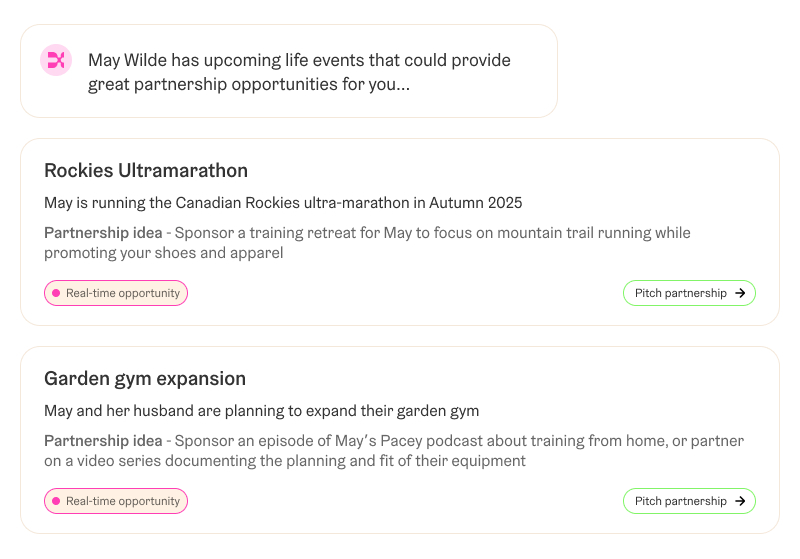Open the Rockies Ultramarathon heading
The height and width of the screenshot is (559, 800).
pos(146,170)
